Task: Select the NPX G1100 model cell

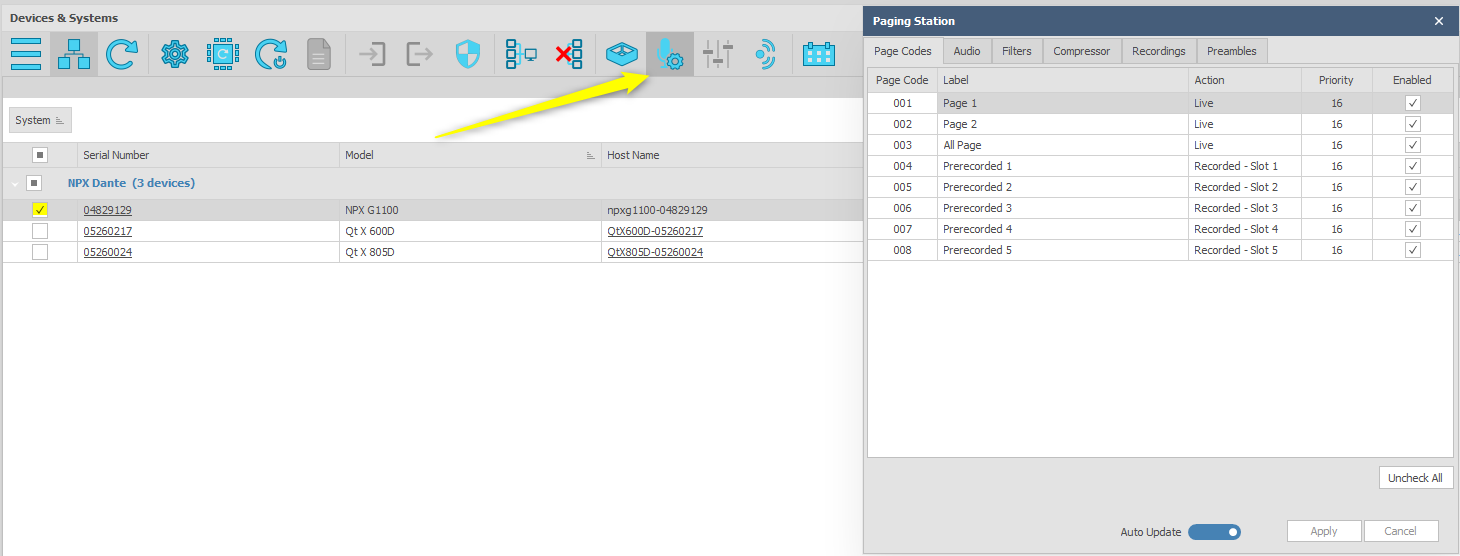Action: (470, 210)
